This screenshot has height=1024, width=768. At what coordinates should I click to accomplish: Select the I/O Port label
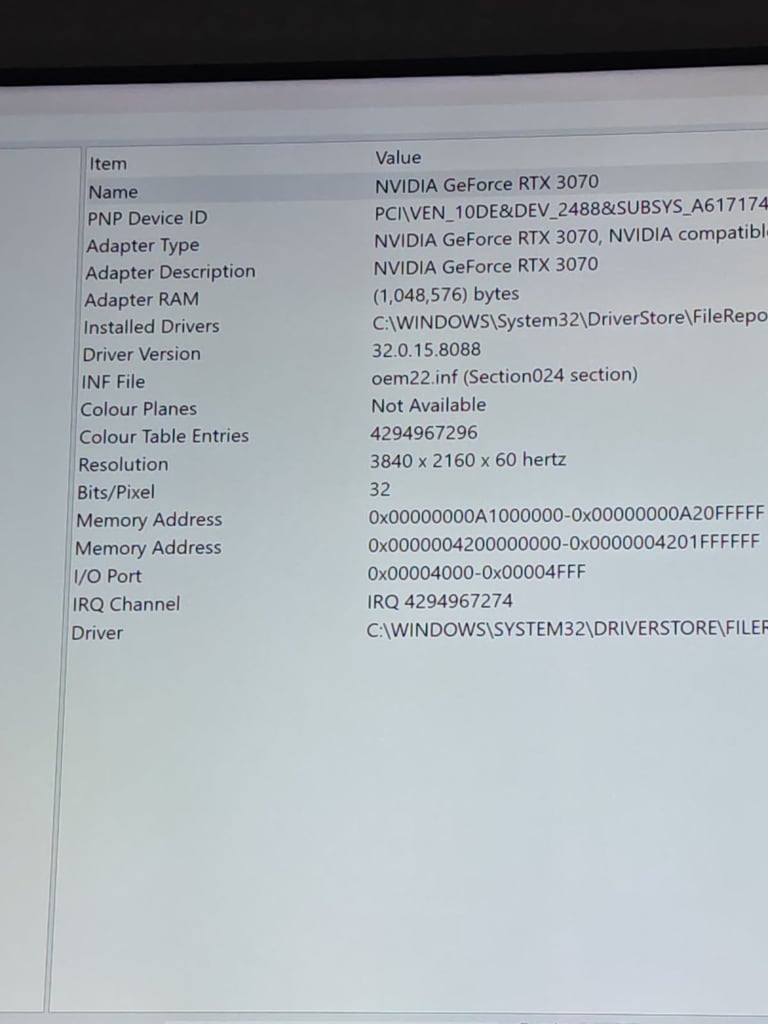(x=107, y=576)
